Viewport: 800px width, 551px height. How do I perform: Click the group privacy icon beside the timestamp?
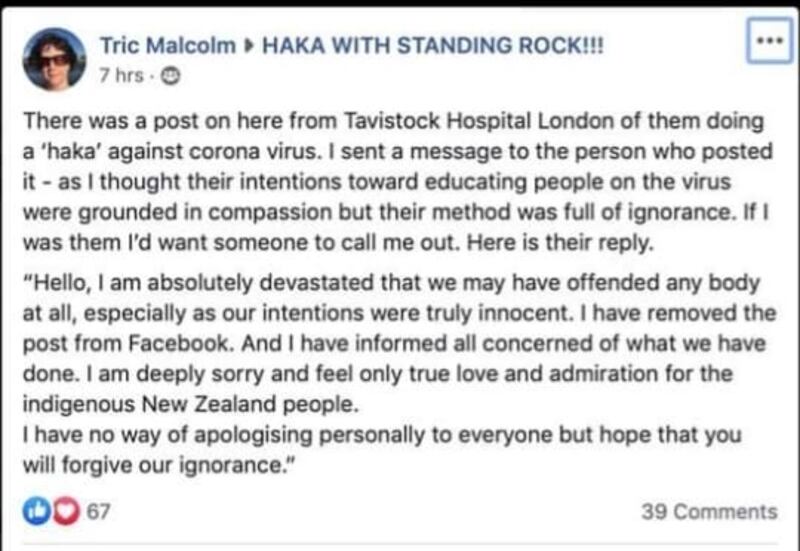[x=171, y=77]
